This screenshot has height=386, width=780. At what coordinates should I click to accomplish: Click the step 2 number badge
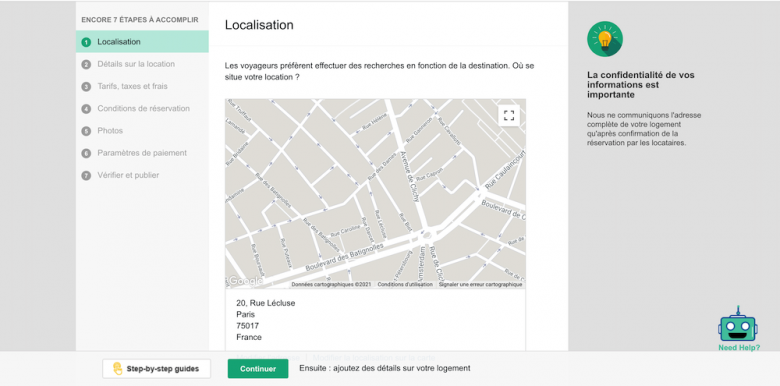pyautogui.click(x=87, y=64)
